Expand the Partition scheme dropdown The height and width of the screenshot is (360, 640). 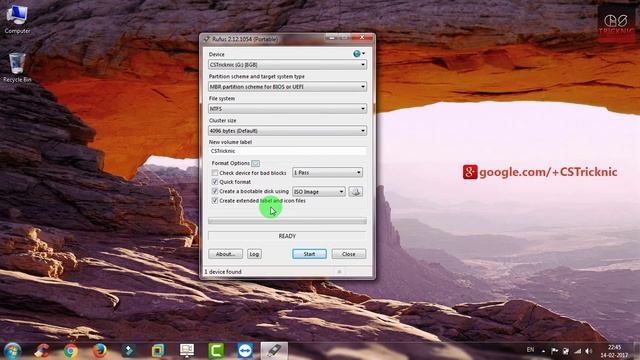[287, 87]
